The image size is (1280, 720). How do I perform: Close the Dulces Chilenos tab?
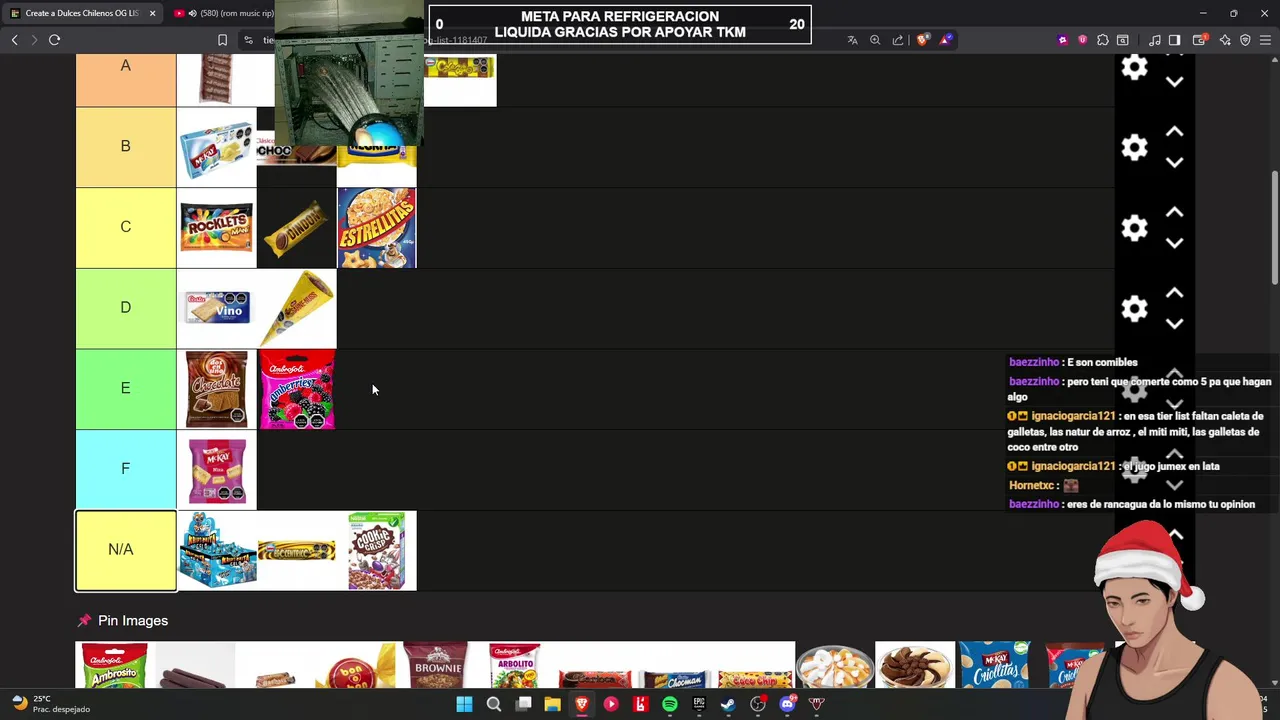(152, 13)
